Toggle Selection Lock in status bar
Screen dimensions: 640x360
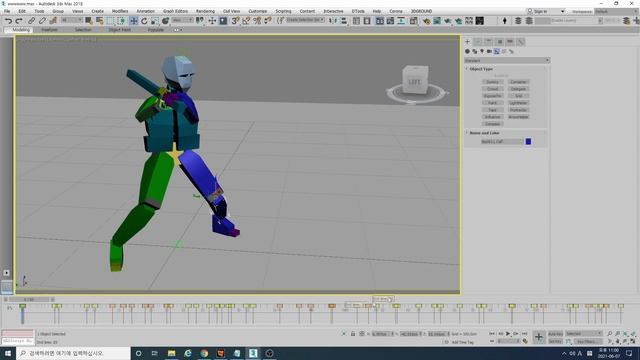point(353,333)
